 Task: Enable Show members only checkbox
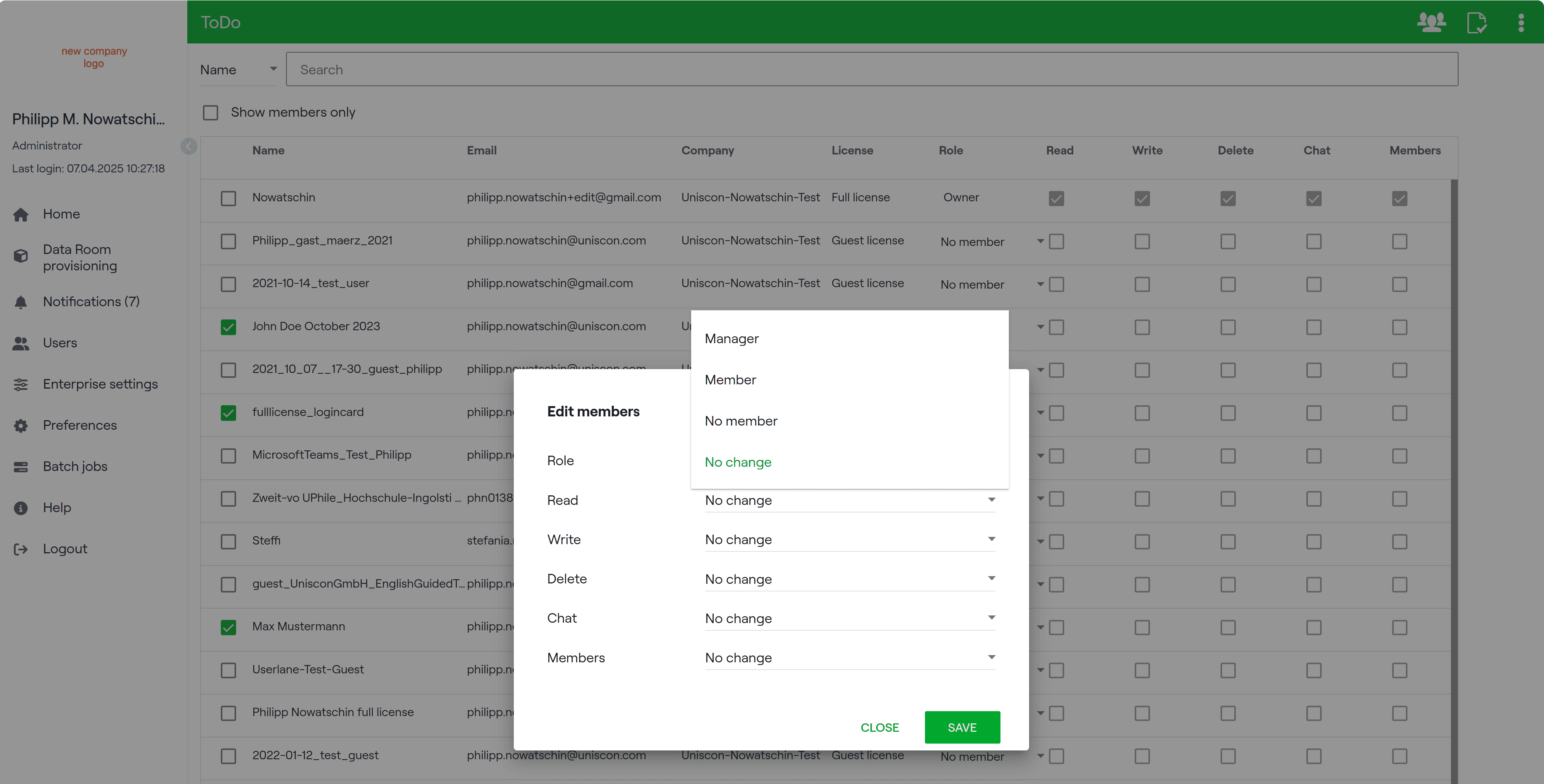tap(211, 113)
